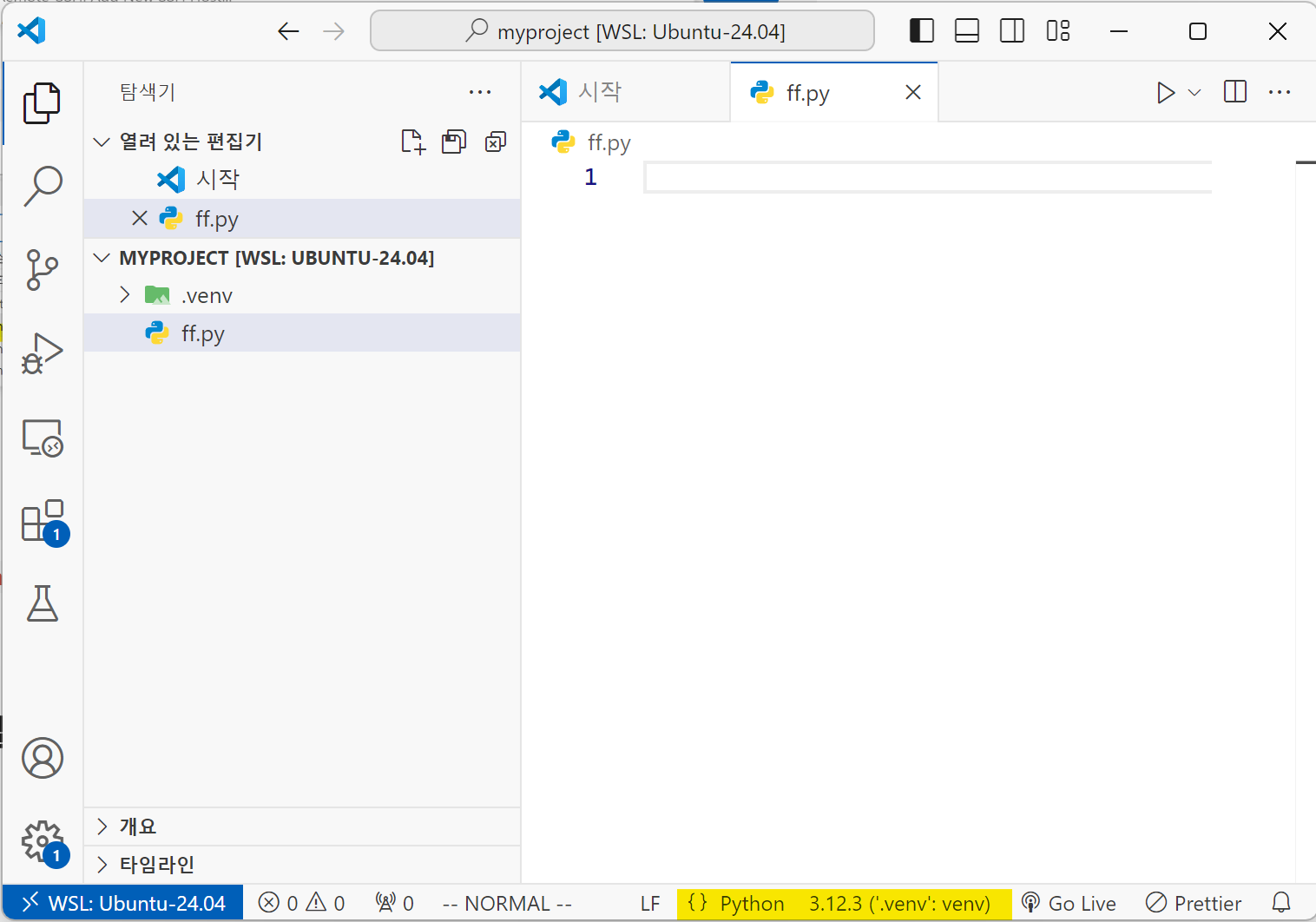Open Run and Debug view

[43, 353]
